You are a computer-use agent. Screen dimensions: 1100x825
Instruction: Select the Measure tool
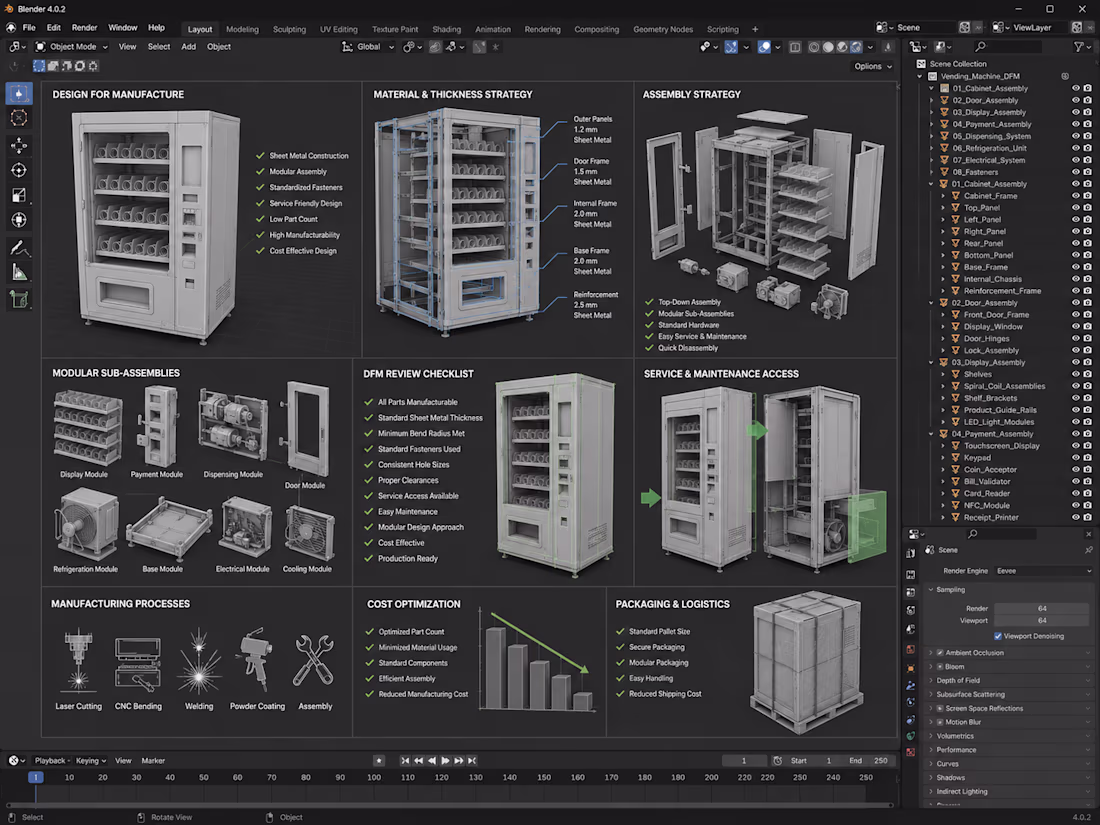(19, 272)
